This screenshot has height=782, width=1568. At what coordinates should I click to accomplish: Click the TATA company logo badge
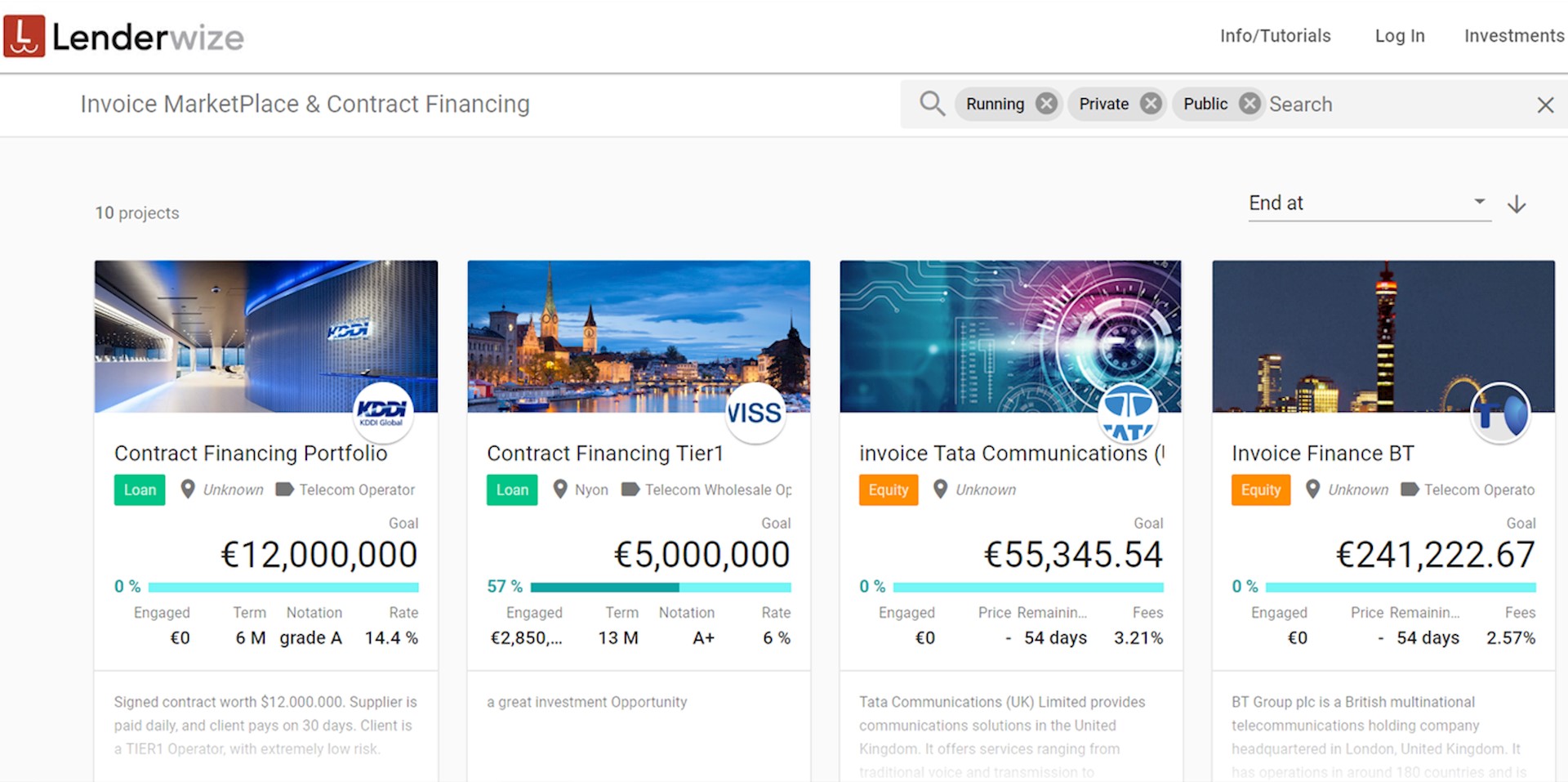tap(1128, 413)
